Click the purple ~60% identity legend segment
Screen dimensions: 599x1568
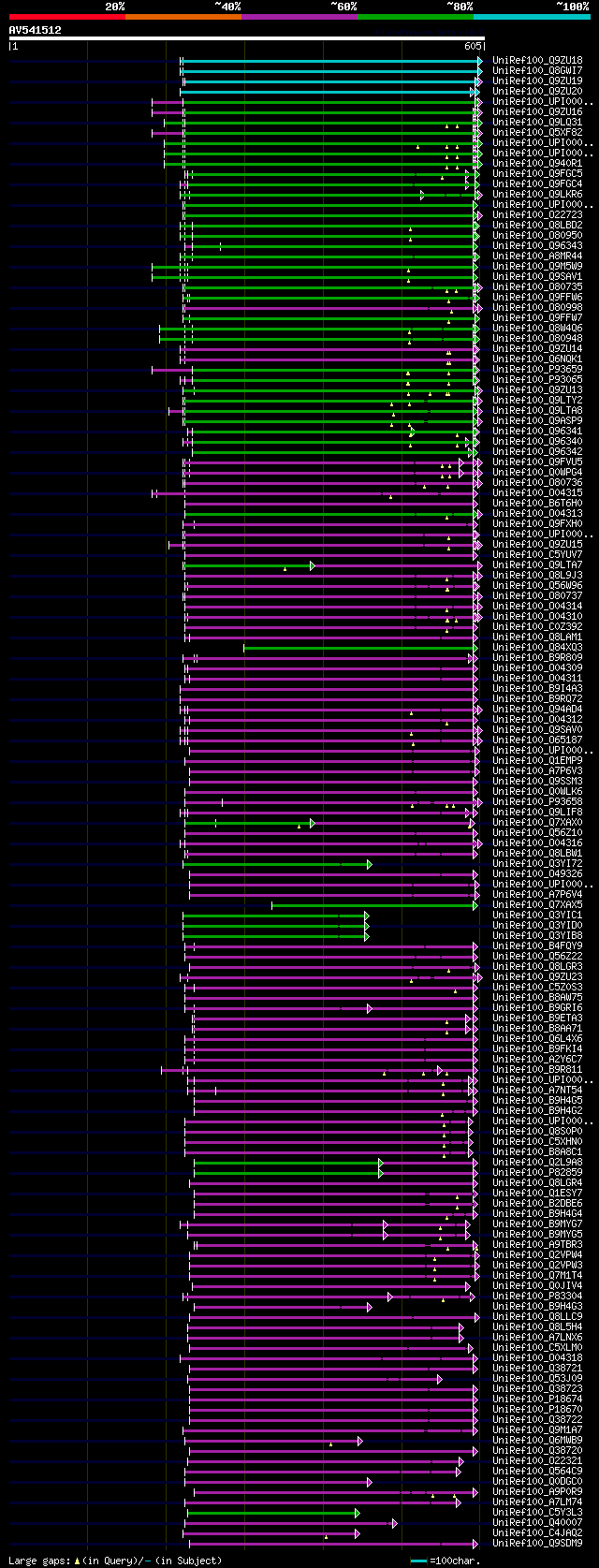[x=299, y=16]
